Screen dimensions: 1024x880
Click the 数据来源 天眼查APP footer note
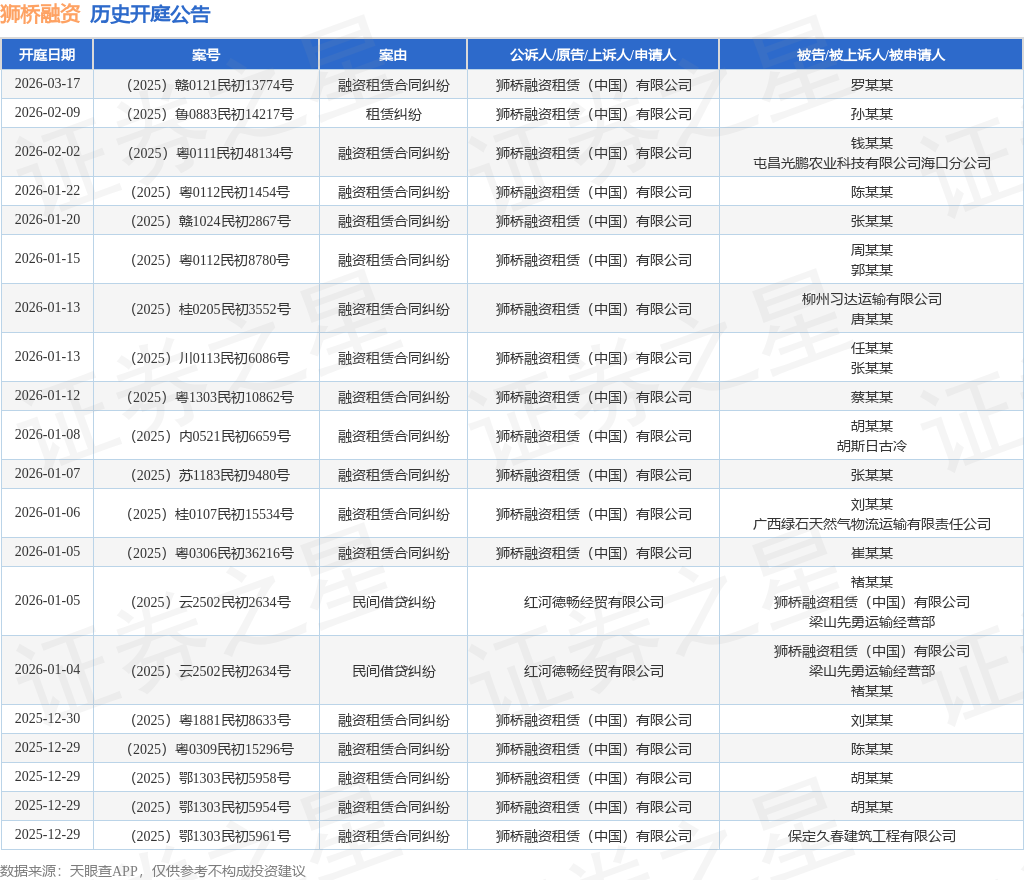point(153,872)
